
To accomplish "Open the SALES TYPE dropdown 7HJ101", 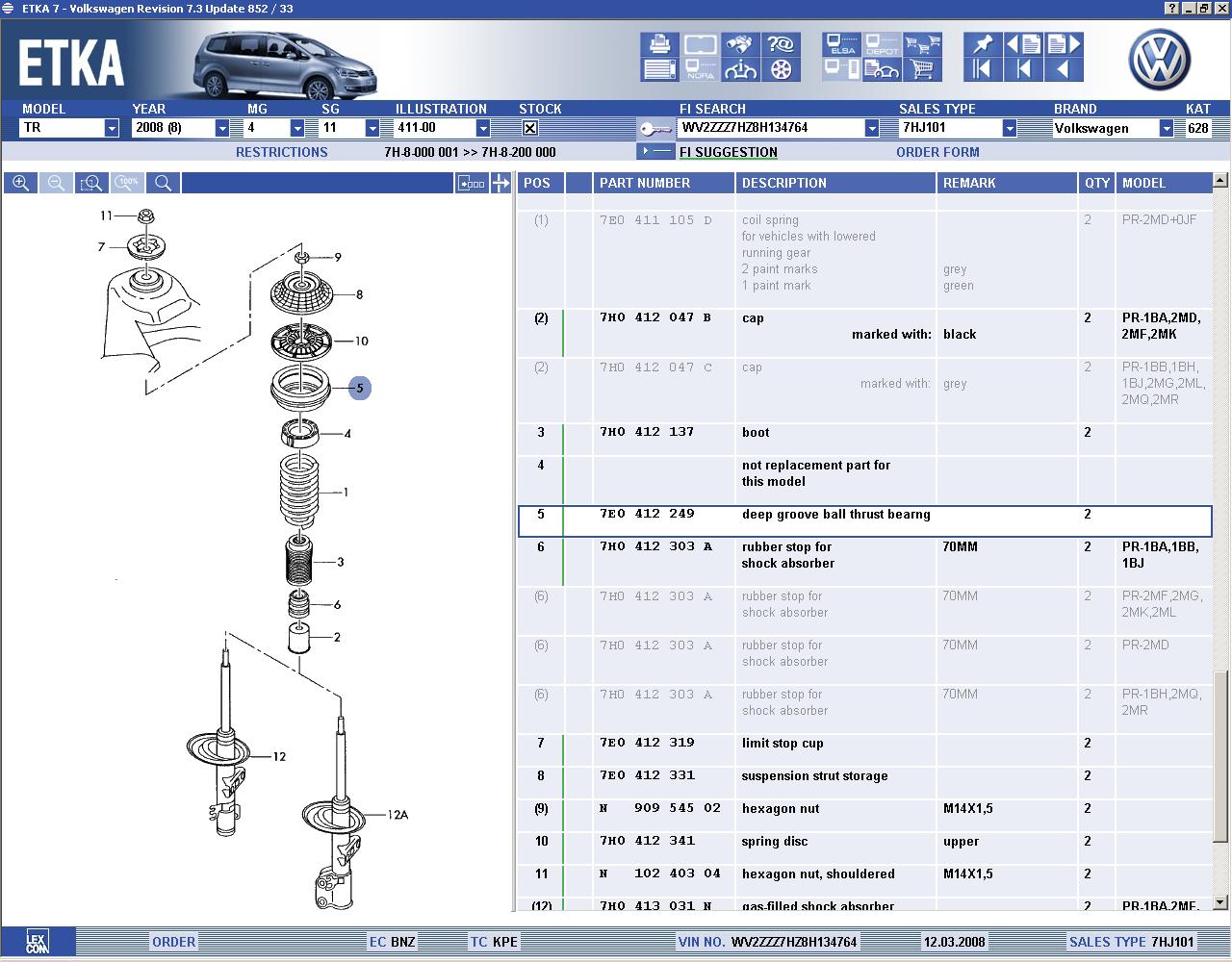I will tap(1010, 128).
